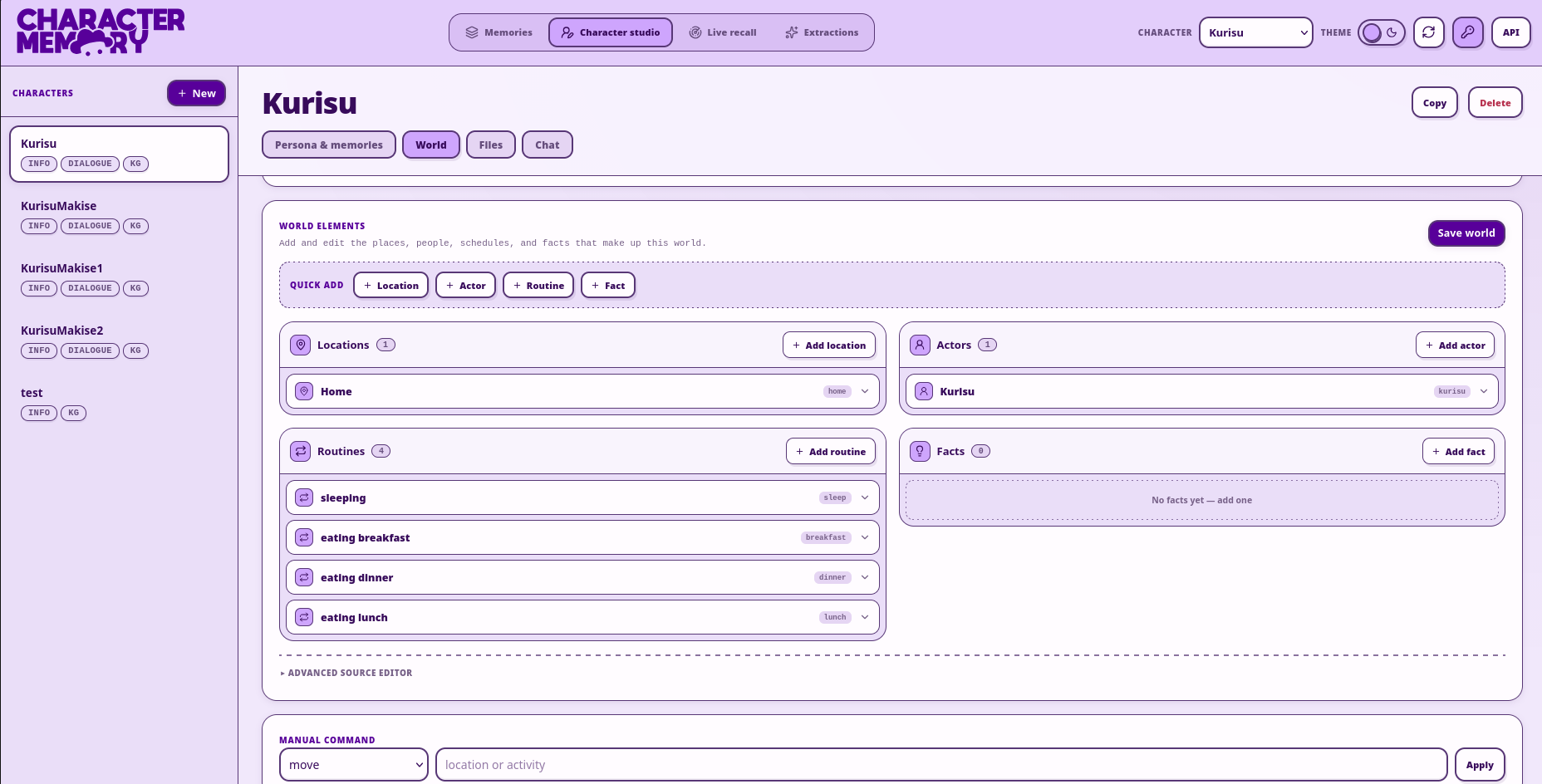Screen dimensions: 1542x784
Task: Click the key icon button in header
Action: click(x=1468, y=32)
